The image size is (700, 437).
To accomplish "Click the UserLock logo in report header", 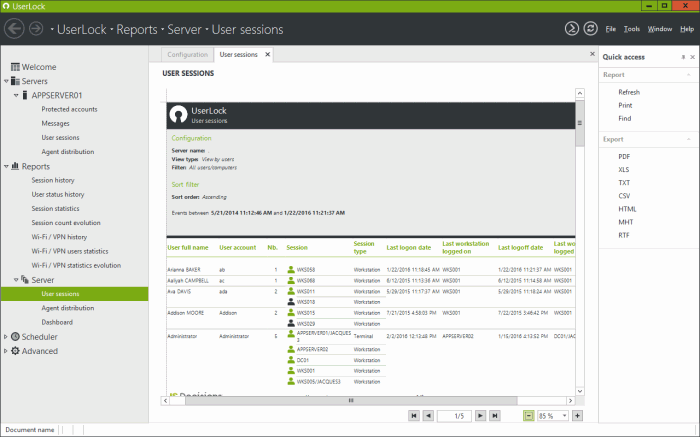I will (179, 114).
